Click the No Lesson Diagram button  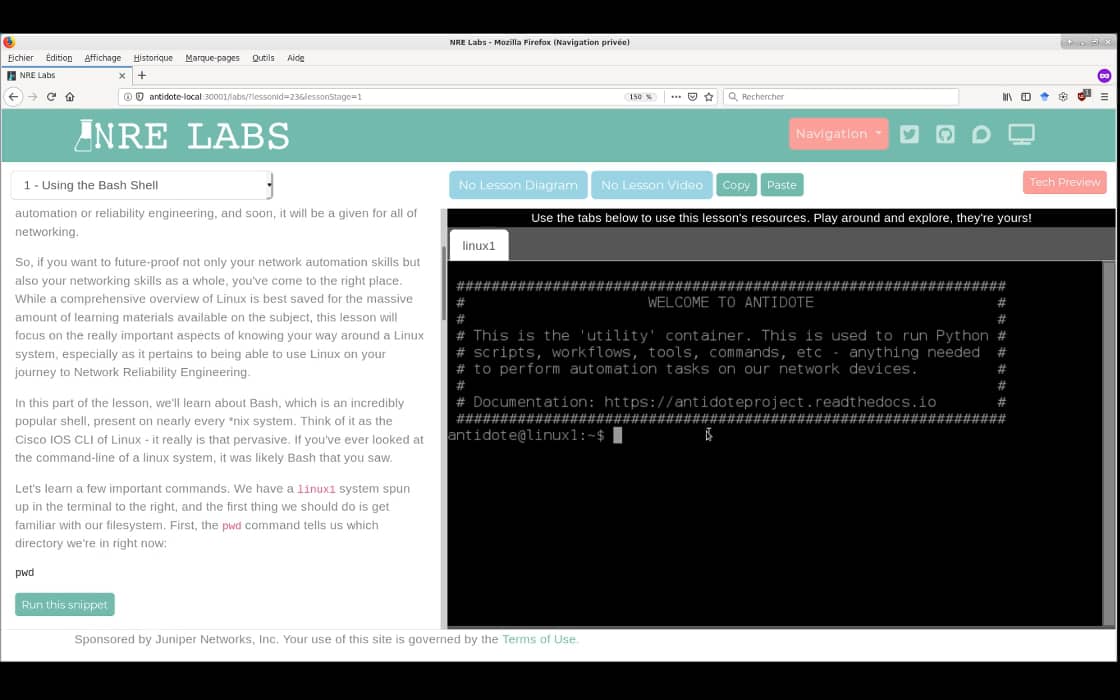(x=518, y=185)
